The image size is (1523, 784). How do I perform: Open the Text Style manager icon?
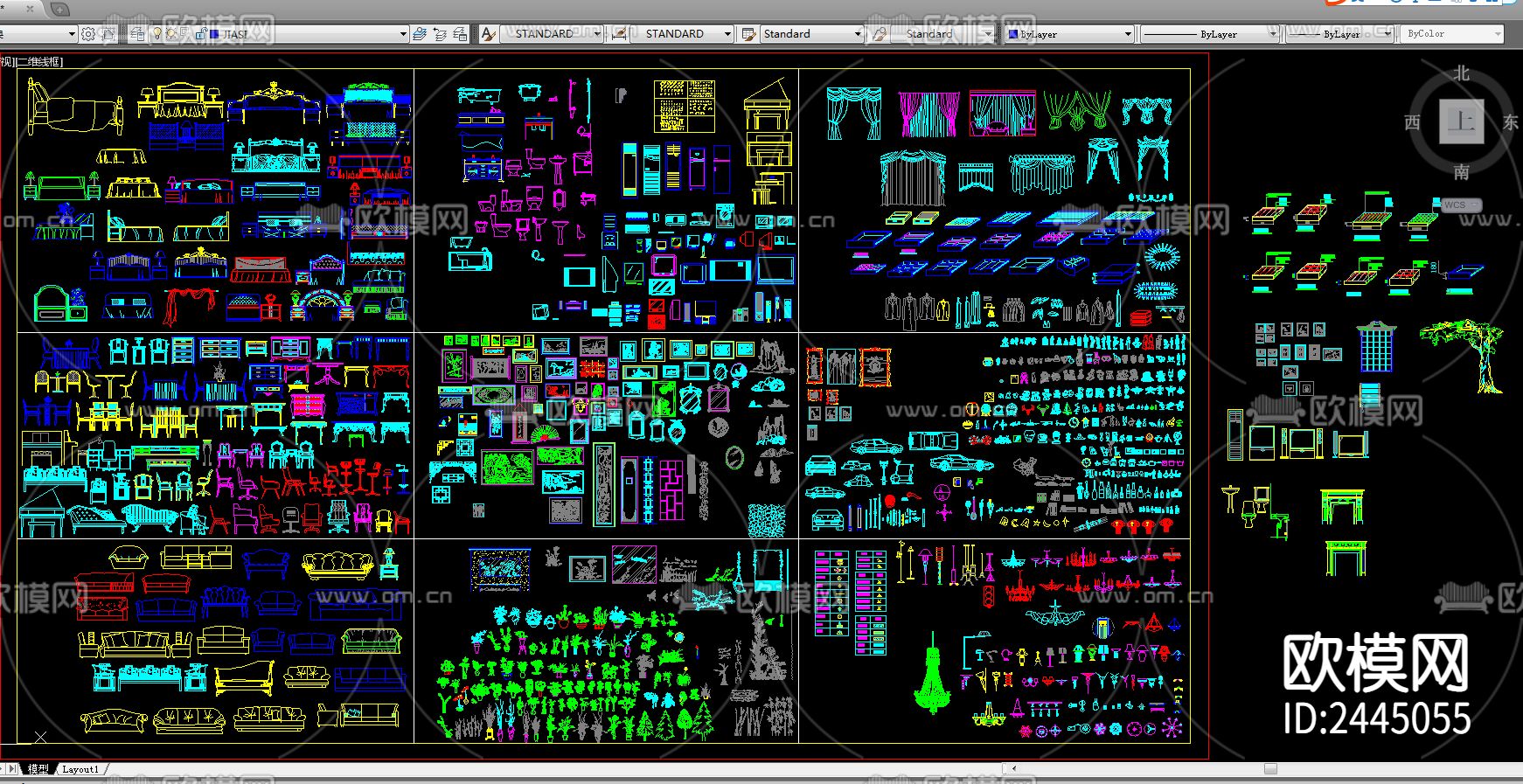489,34
